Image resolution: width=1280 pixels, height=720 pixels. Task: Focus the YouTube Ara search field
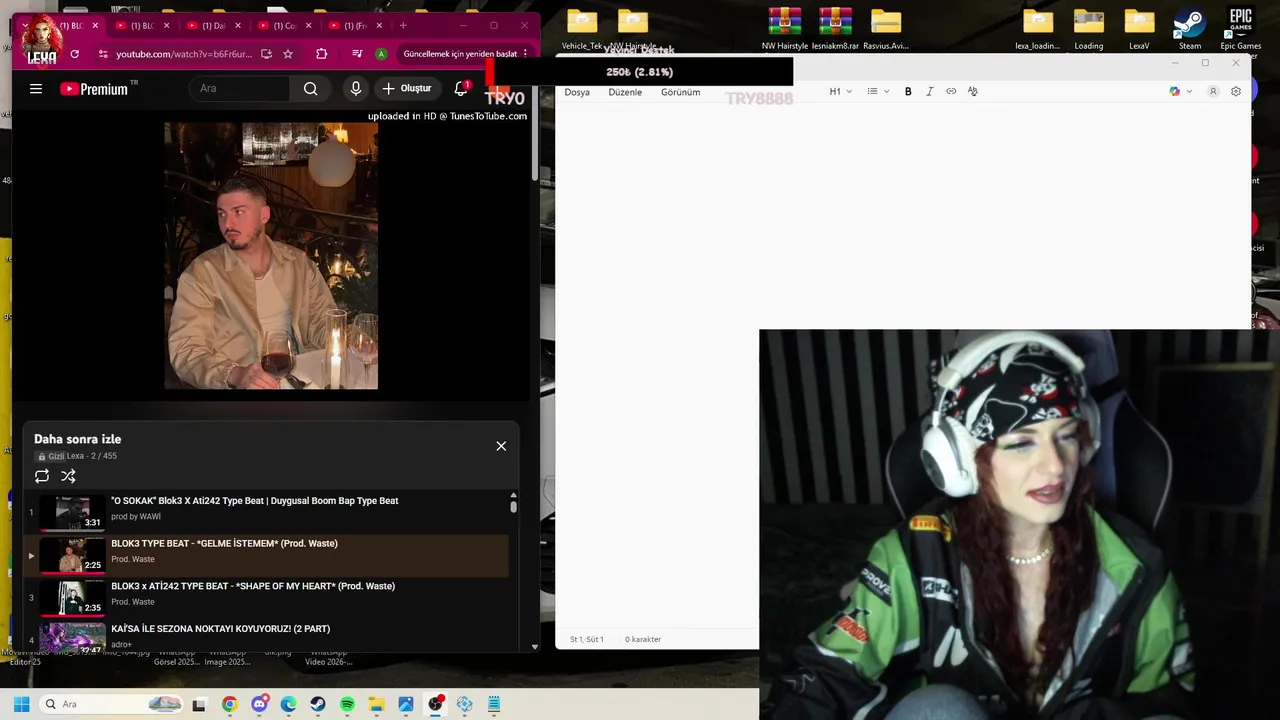(x=240, y=89)
